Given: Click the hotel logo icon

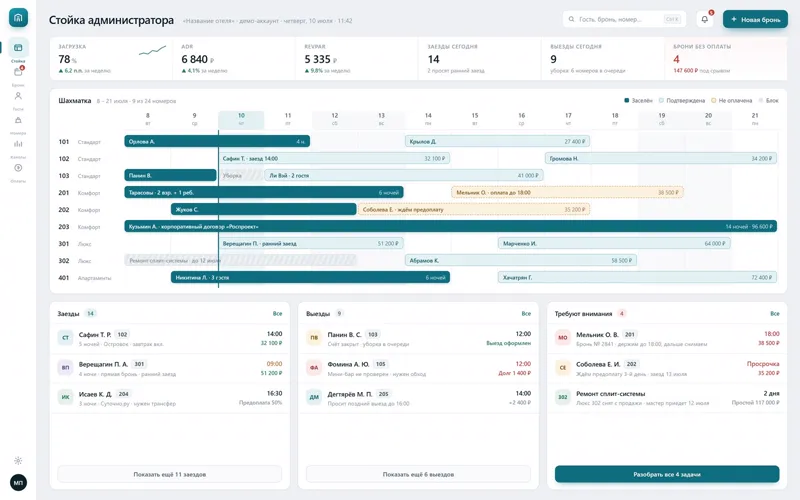Looking at the screenshot, I should [18, 18].
